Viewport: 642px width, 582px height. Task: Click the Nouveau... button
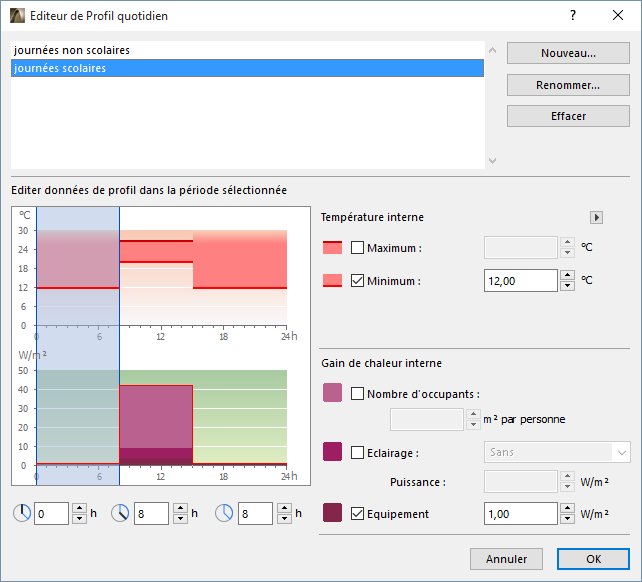pyautogui.click(x=568, y=53)
